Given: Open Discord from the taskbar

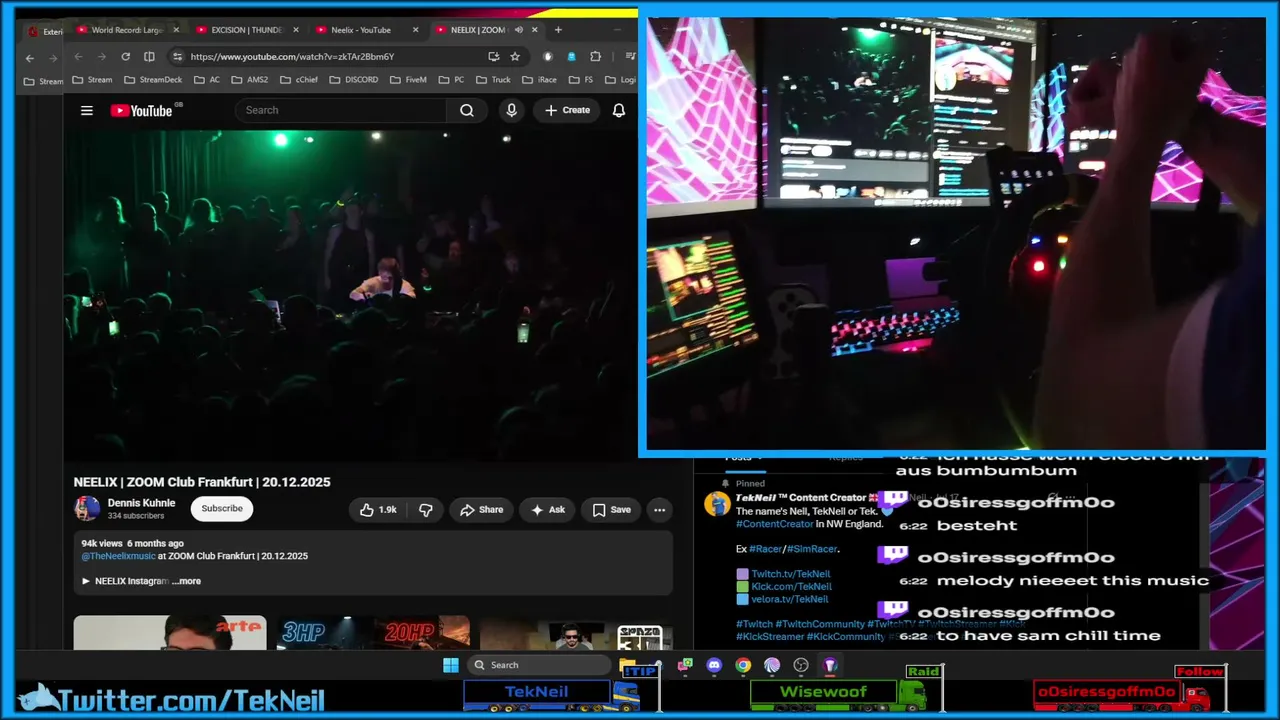Looking at the screenshot, I should tap(714, 665).
